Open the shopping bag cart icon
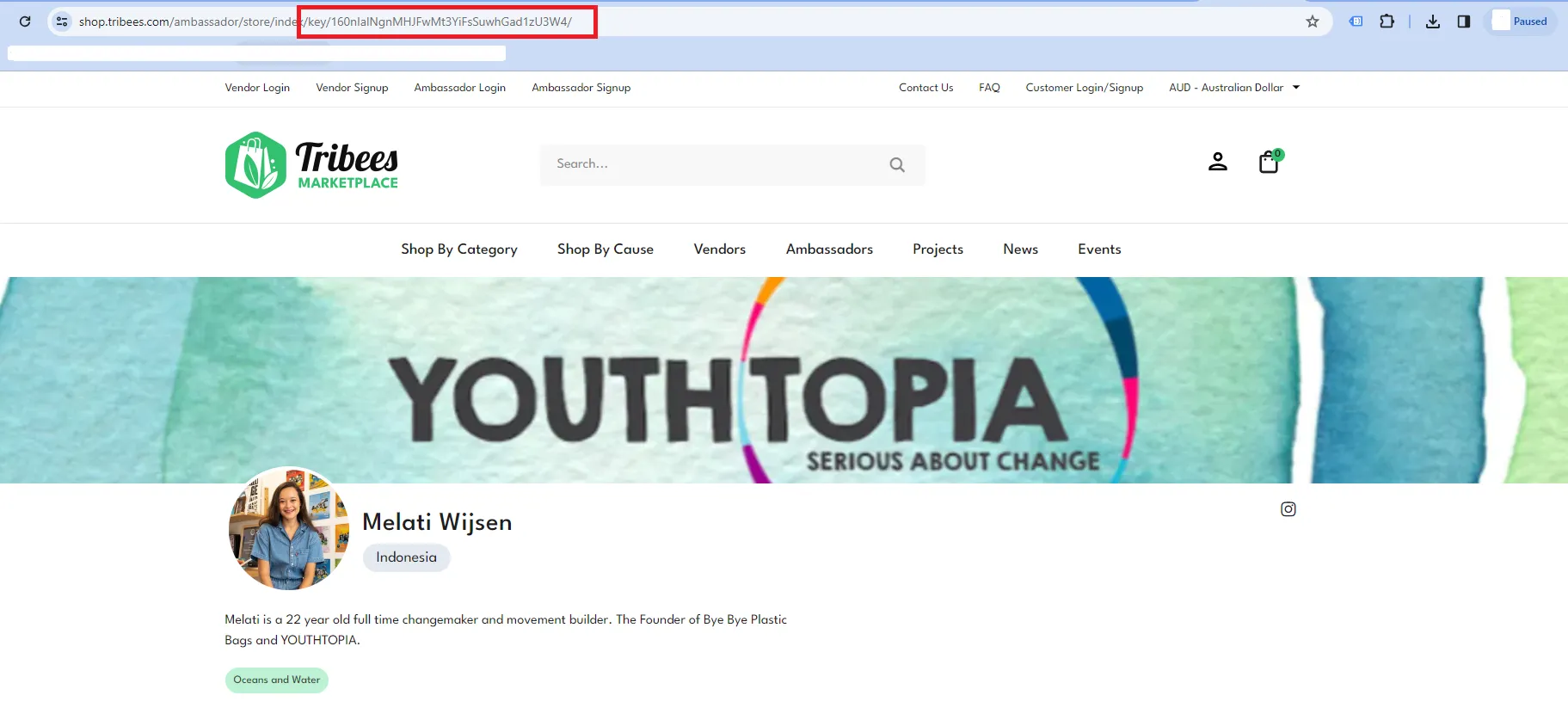The width and height of the screenshot is (1568, 714). (1270, 161)
